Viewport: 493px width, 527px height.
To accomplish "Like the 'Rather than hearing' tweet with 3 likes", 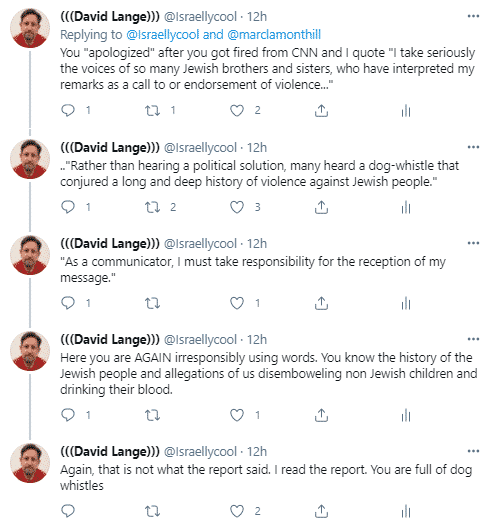I will pos(237,207).
